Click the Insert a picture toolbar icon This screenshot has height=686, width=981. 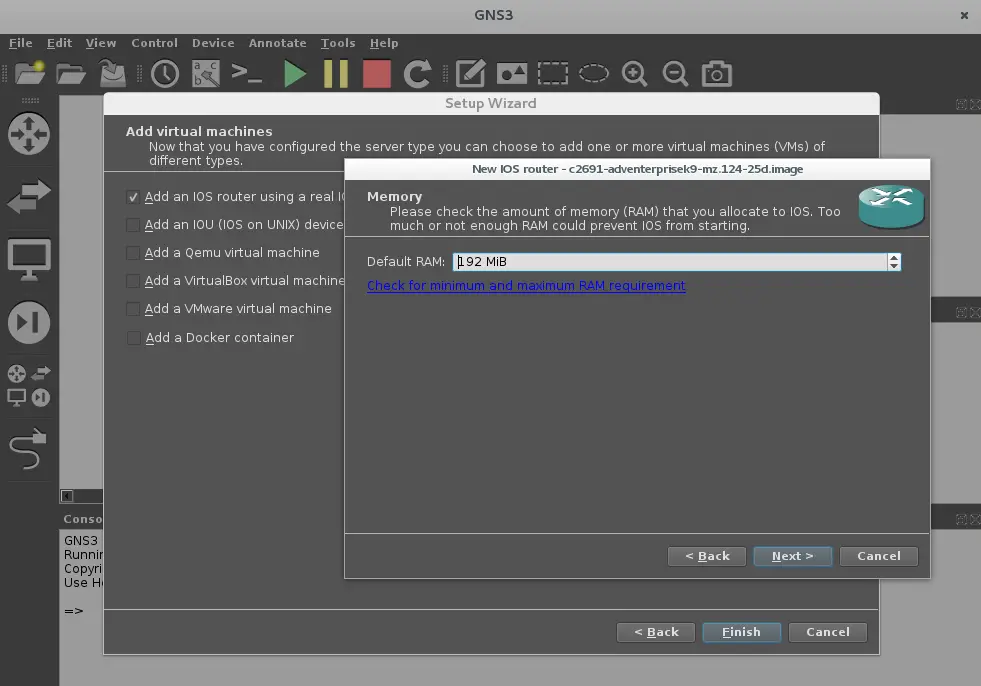pyautogui.click(x=512, y=73)
